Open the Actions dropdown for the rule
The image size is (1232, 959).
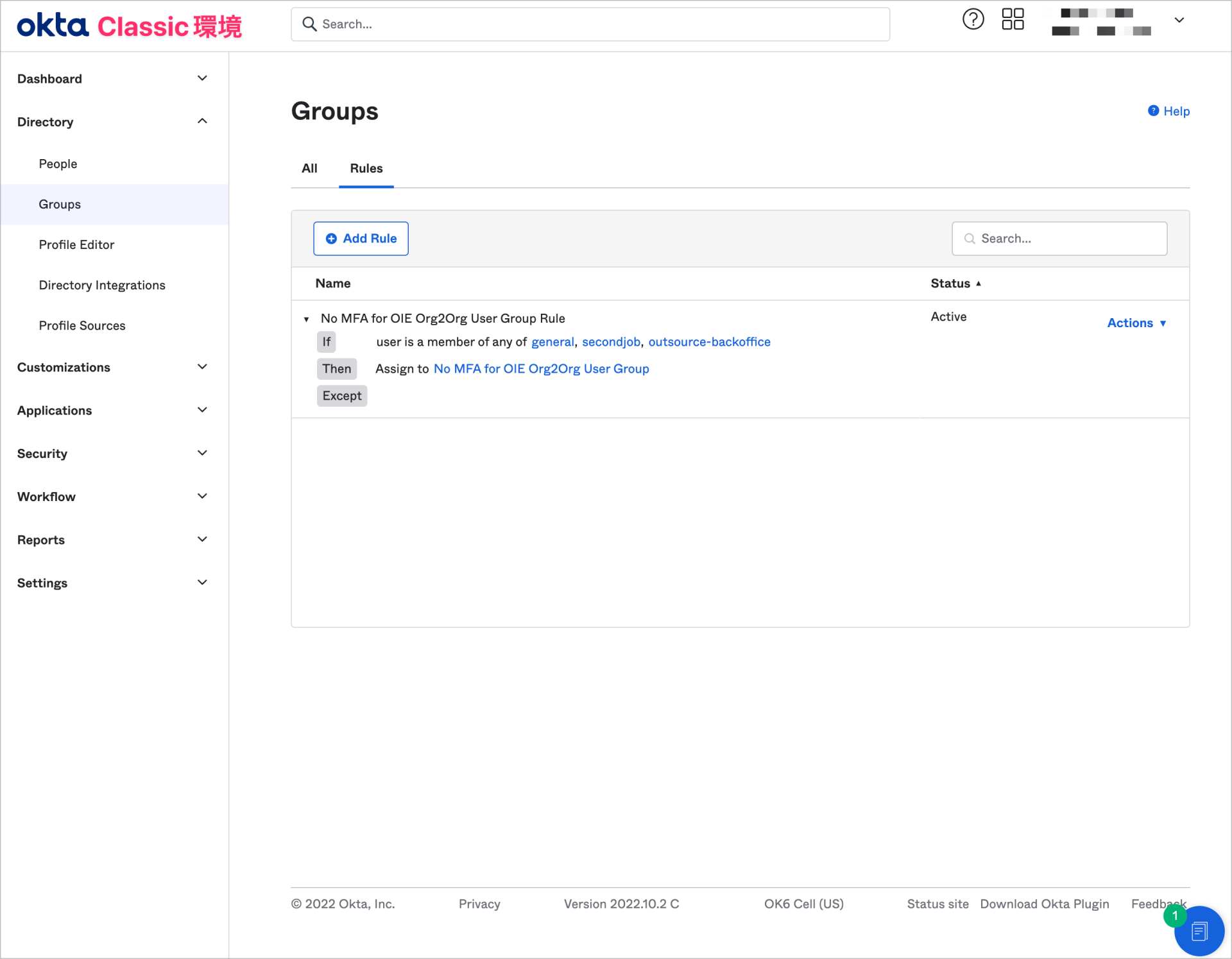coord(1136,323)
